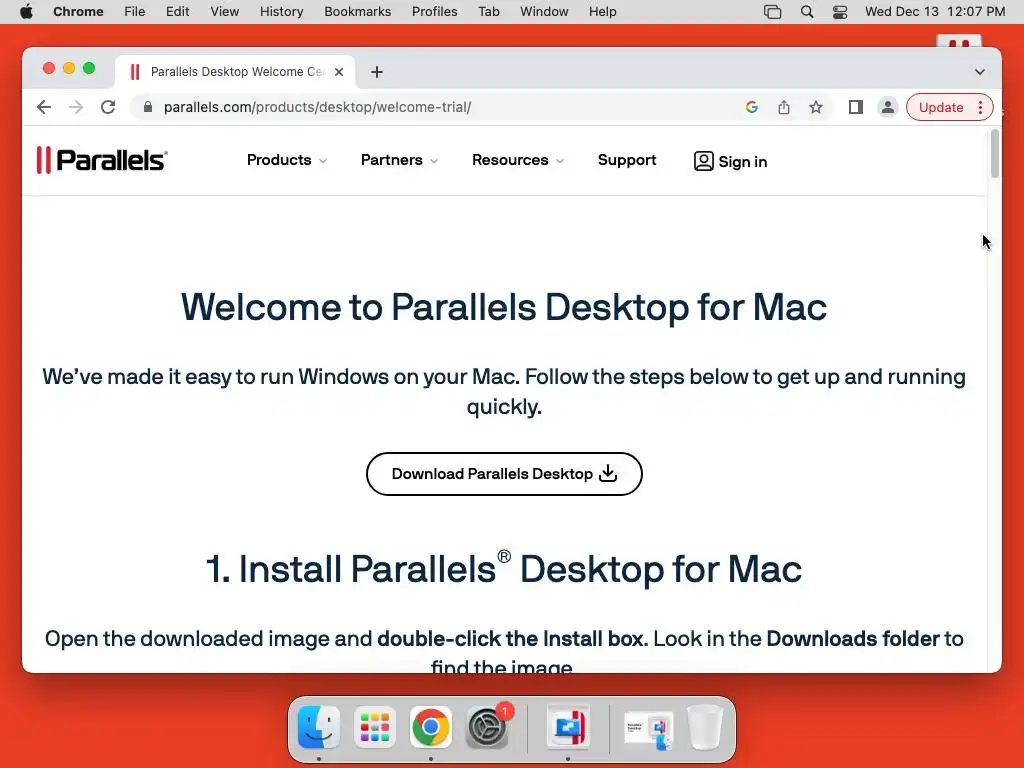Reload the Parallels welcome page

108,107
